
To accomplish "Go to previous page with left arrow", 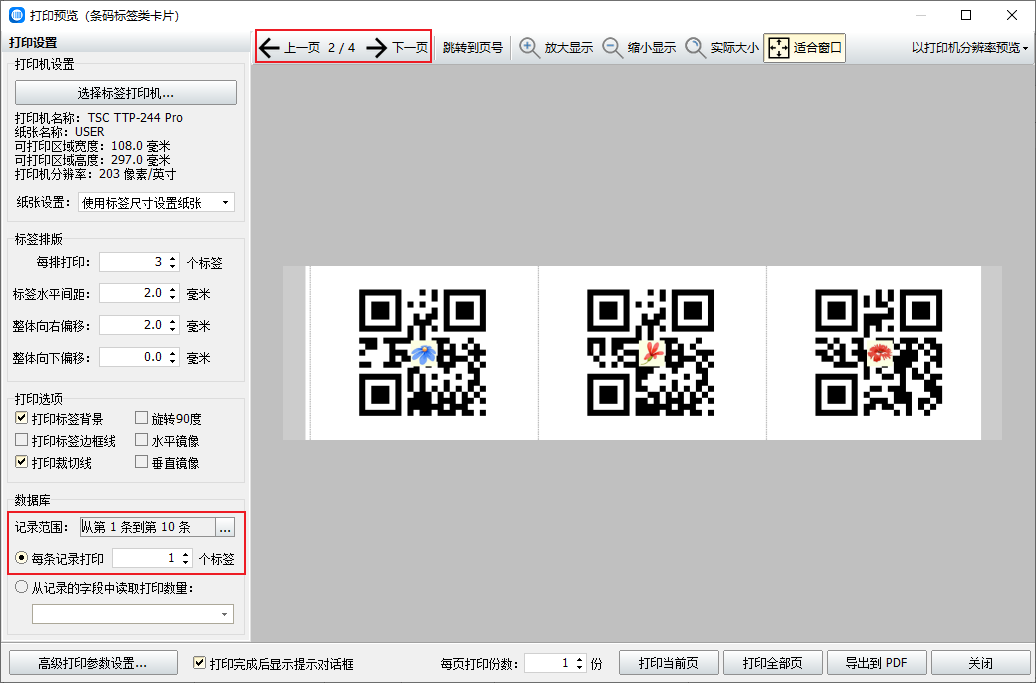I will 289,48.
